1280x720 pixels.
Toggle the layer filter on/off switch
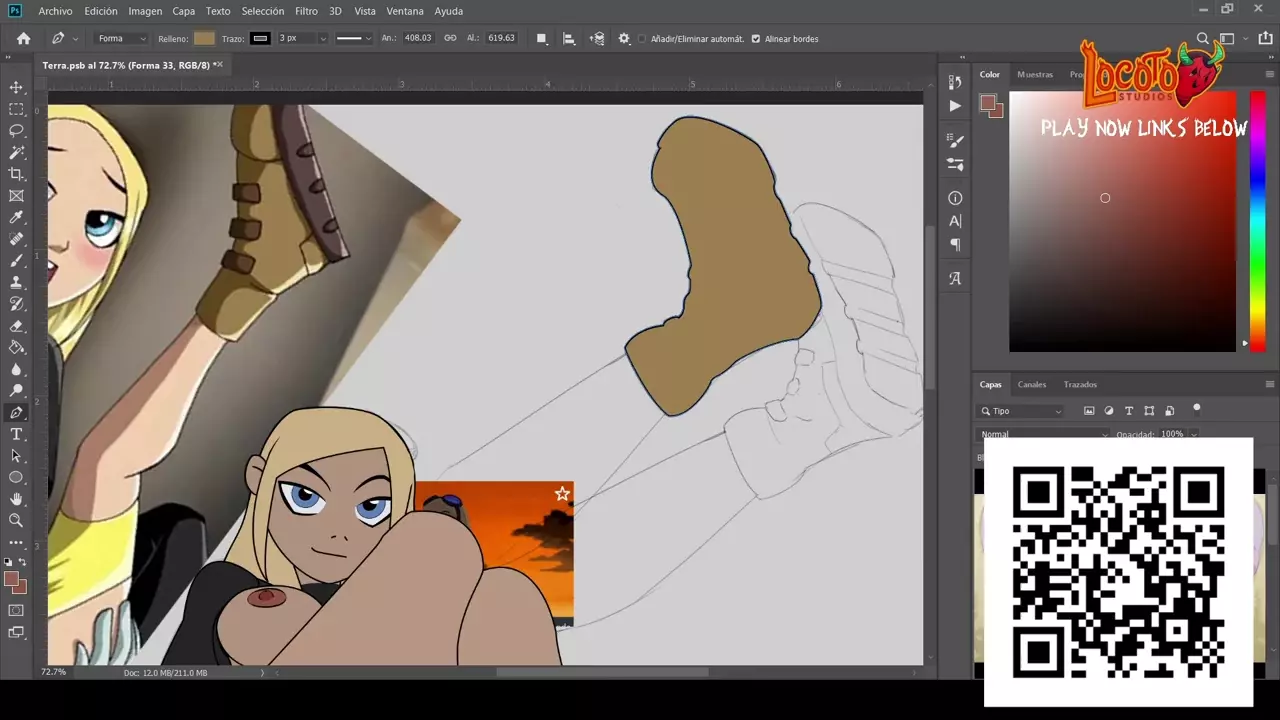pyautogui.click(x=1197, y=408)
